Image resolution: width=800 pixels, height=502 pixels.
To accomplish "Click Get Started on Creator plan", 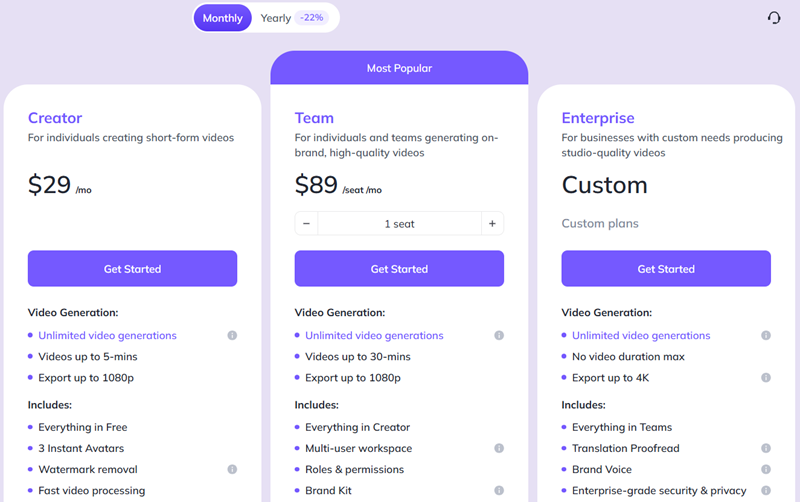I will coord(132,269).
